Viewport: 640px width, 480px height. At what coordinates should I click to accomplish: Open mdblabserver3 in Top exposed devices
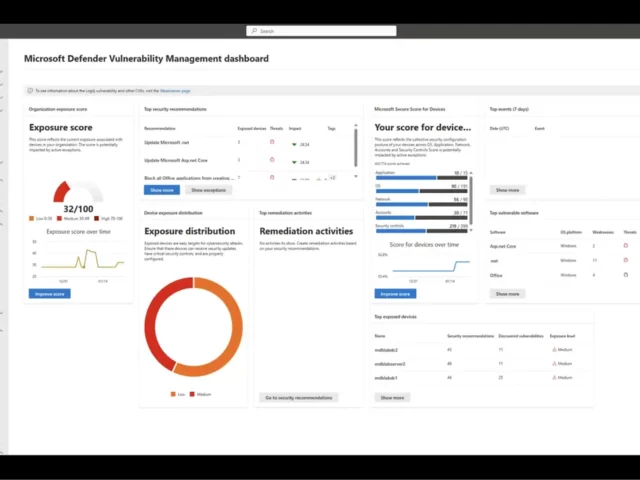click(390, 364)
